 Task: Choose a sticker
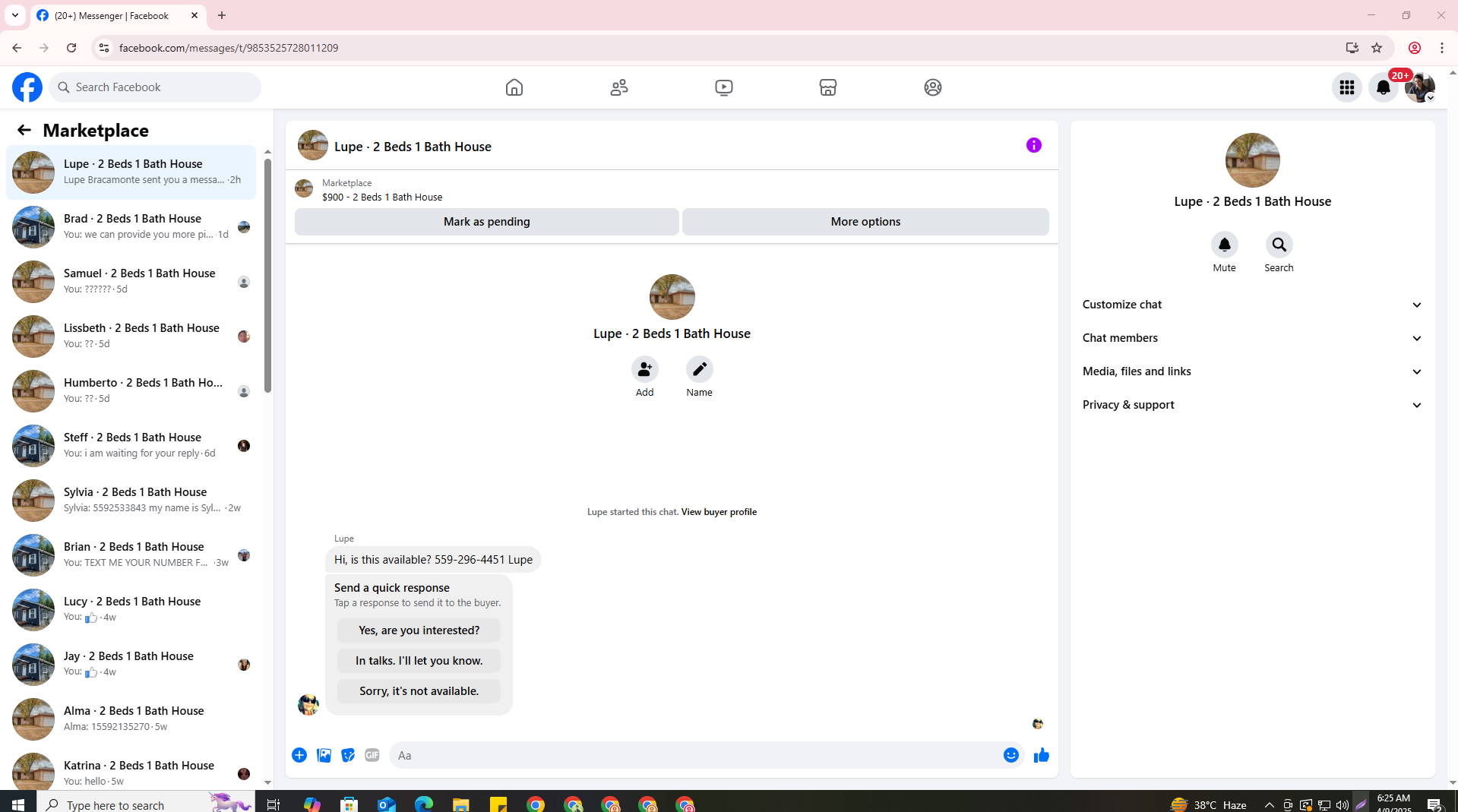pyautogui.click(x=348, y=755)
